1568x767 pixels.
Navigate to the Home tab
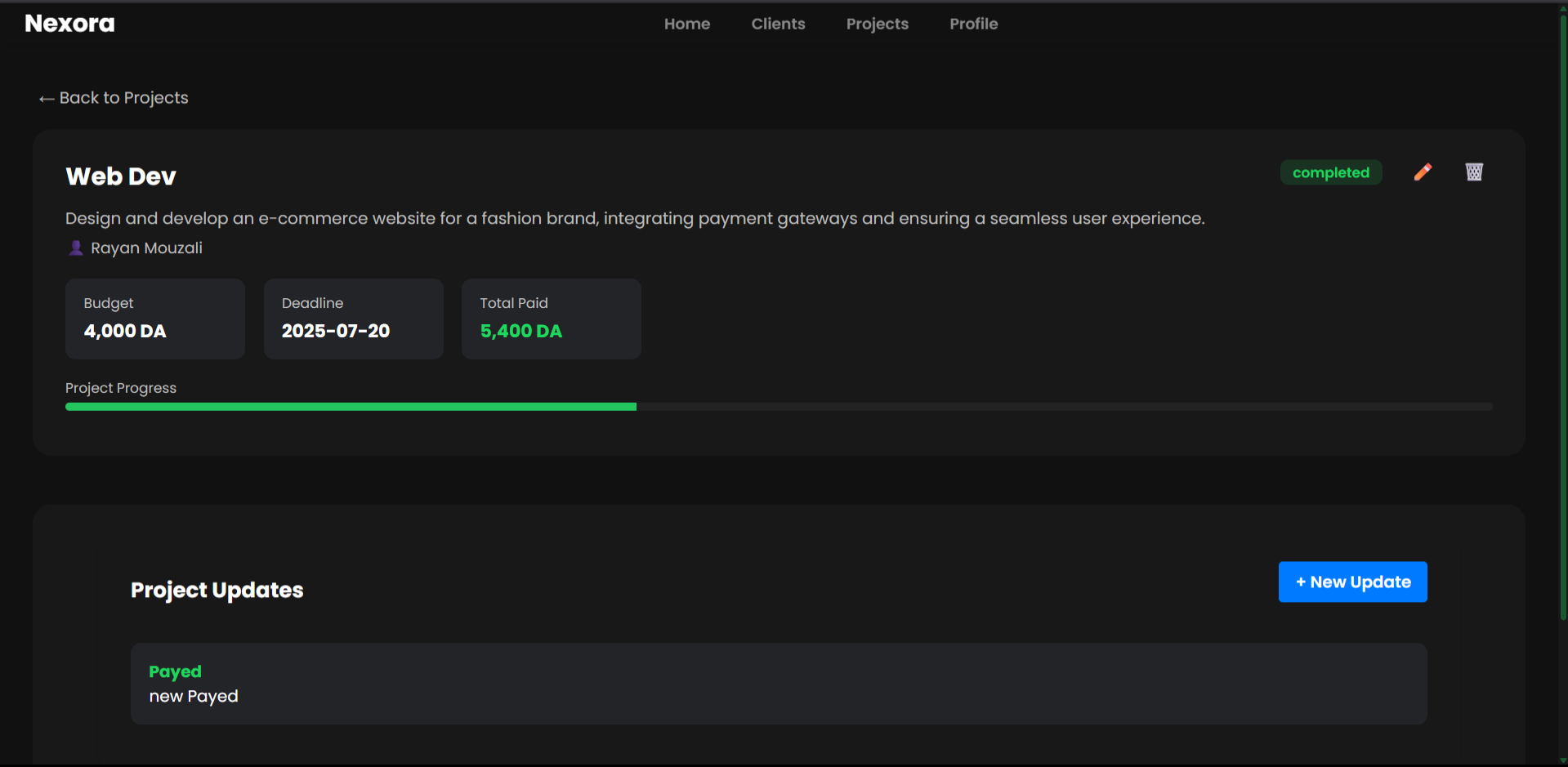point(686,24)
